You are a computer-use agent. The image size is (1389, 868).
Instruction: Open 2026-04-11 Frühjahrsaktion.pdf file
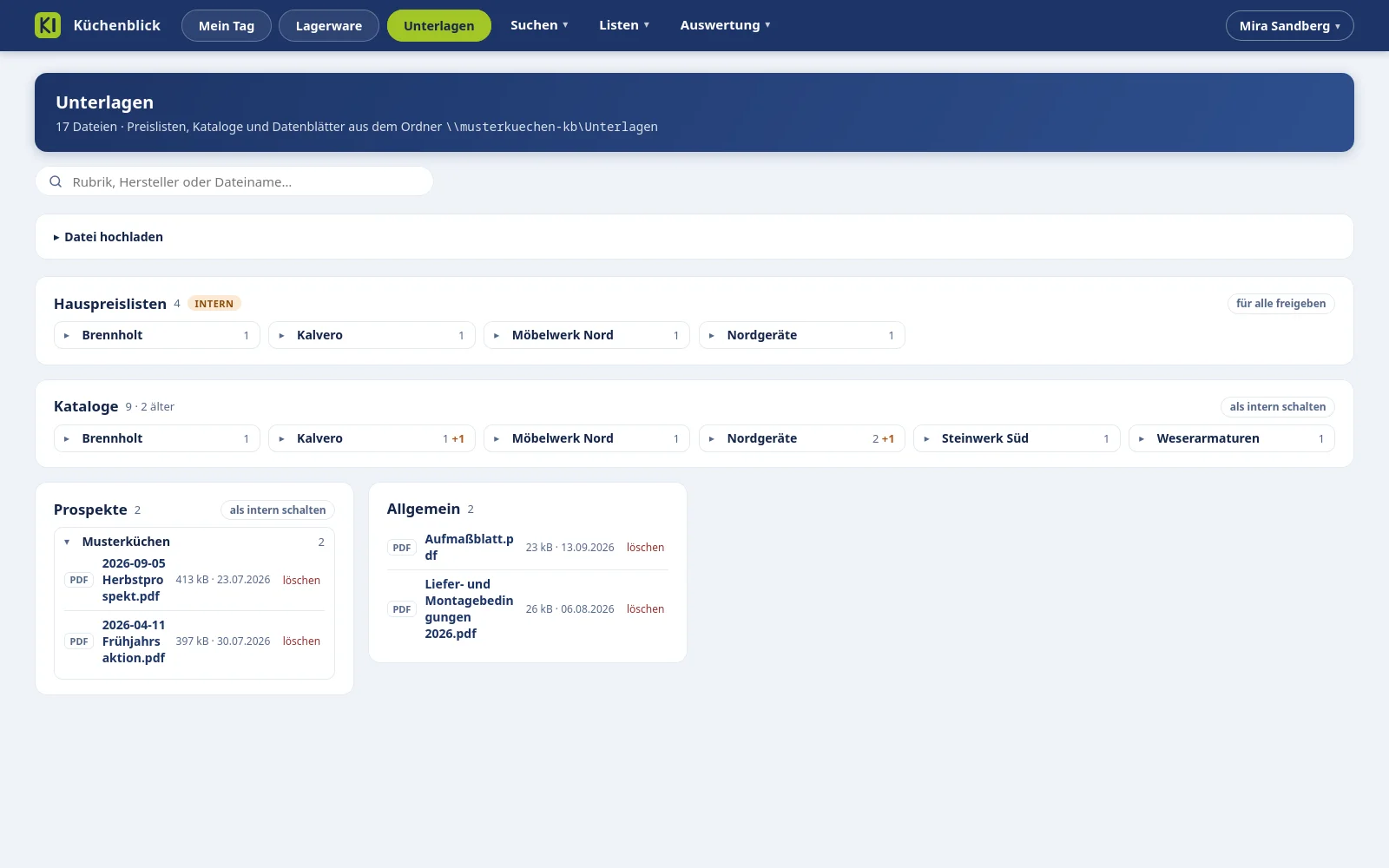coord(134,641)
